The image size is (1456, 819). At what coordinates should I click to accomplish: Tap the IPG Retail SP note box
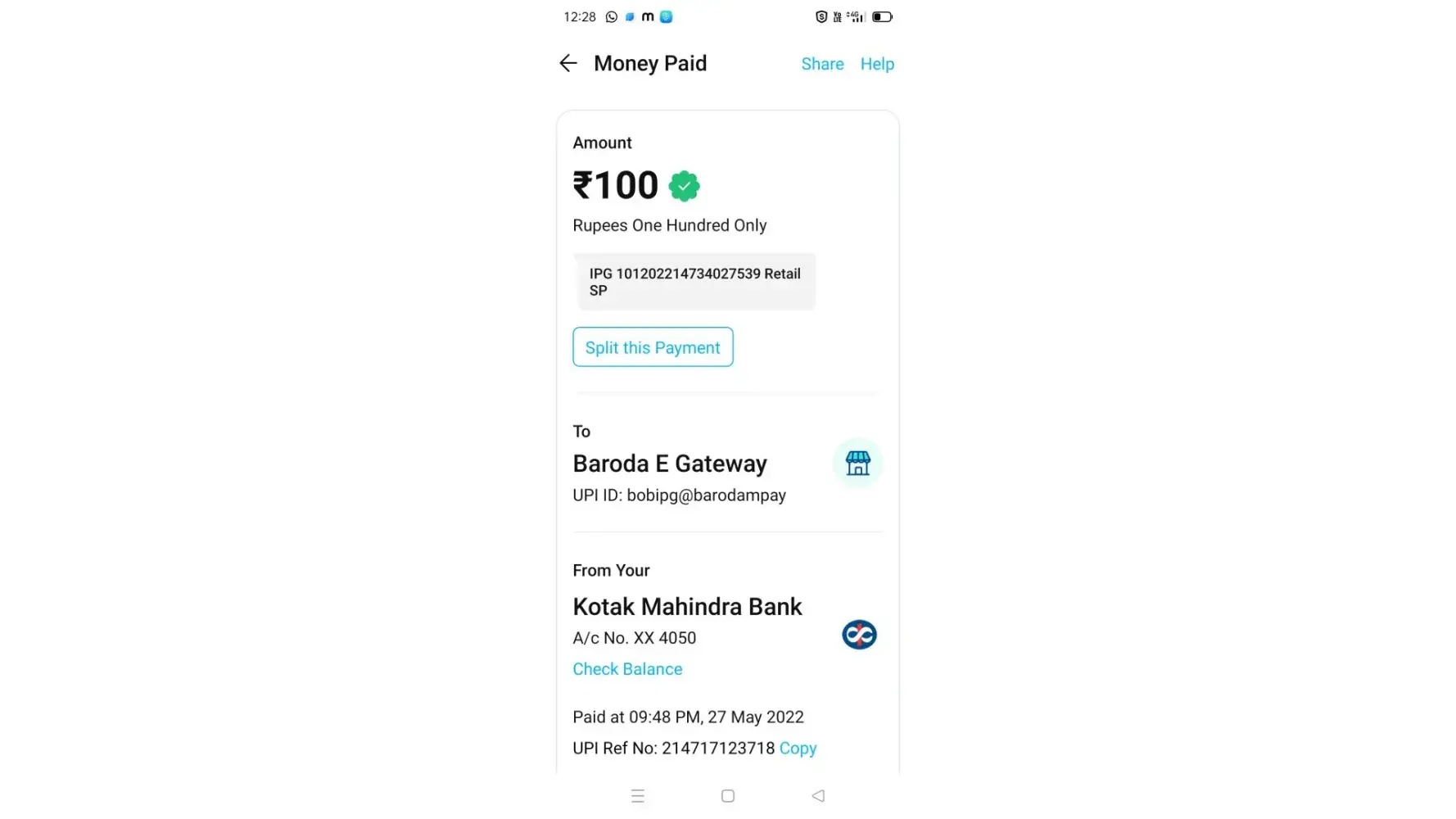695,282
